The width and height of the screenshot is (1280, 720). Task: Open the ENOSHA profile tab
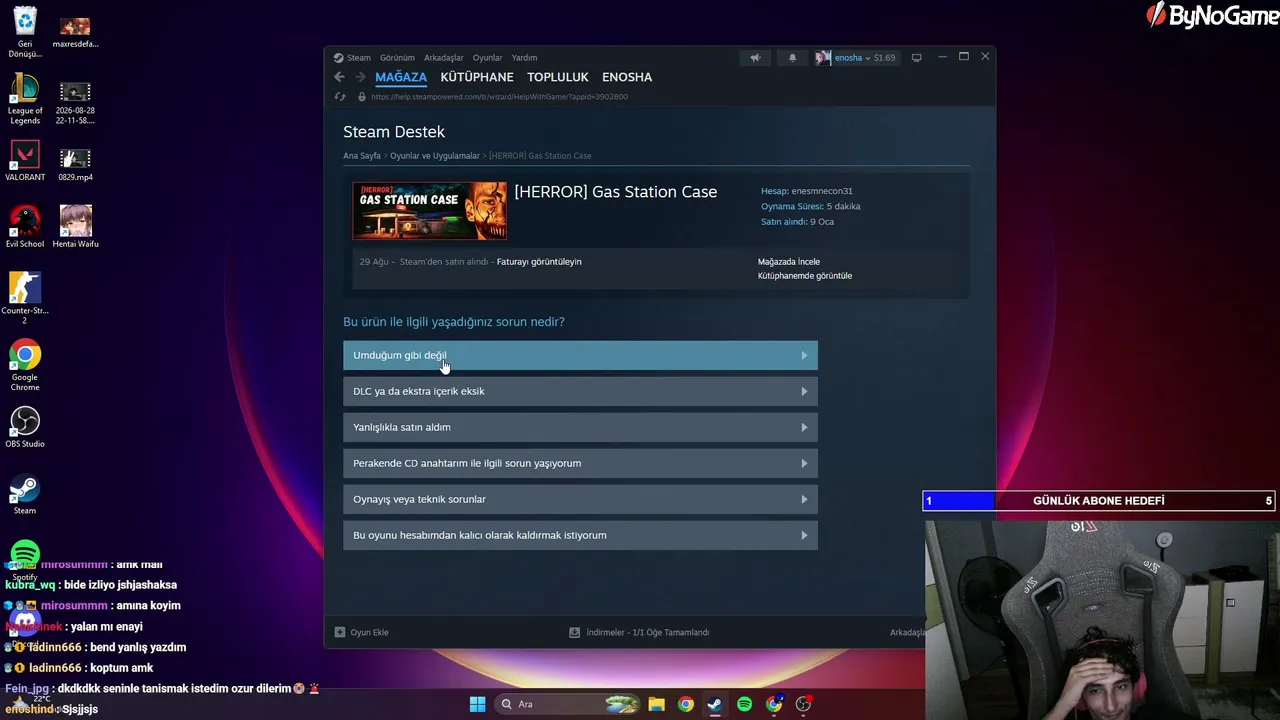tap(627, 77)
